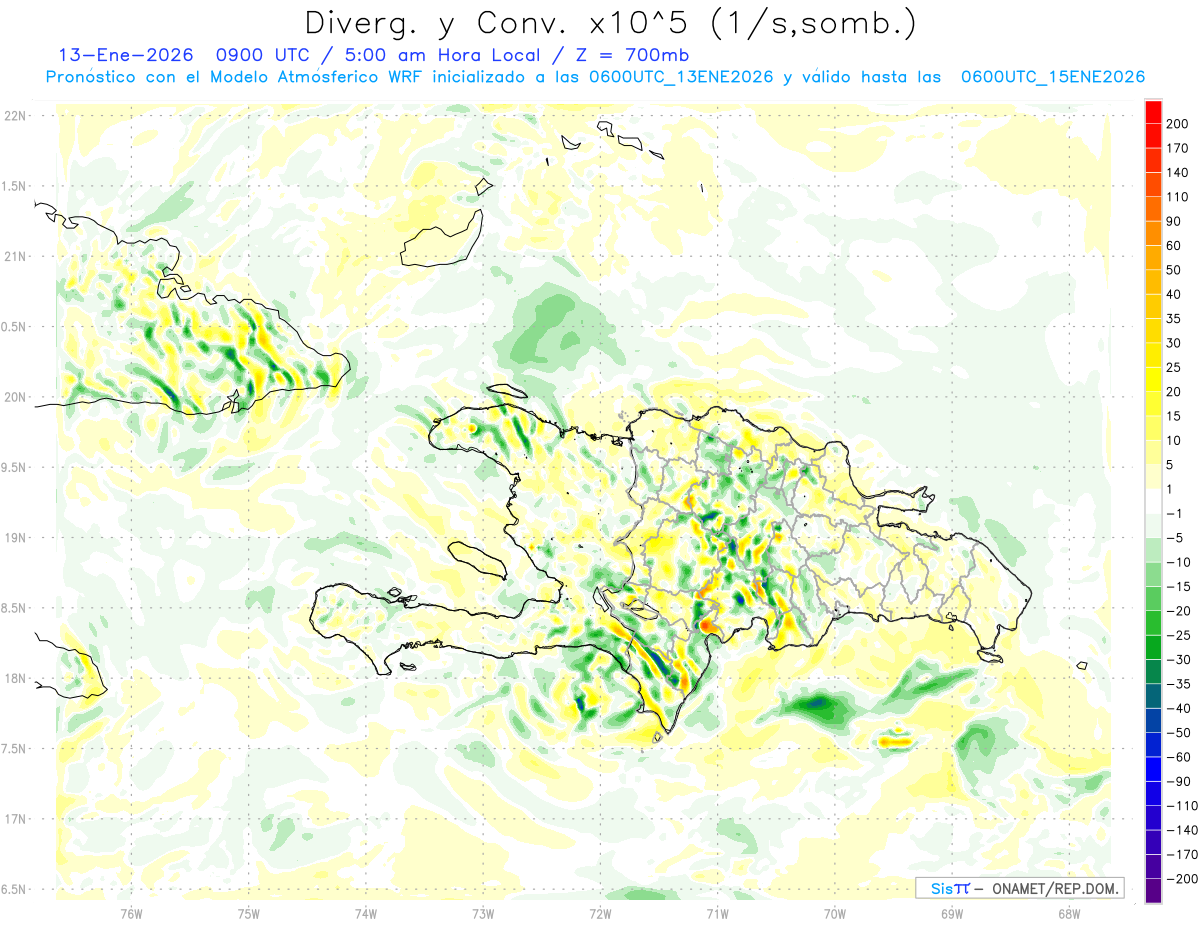Select the white band between 1 and -1
The image size is (1200, 927).
click(x=1153, y=501)
